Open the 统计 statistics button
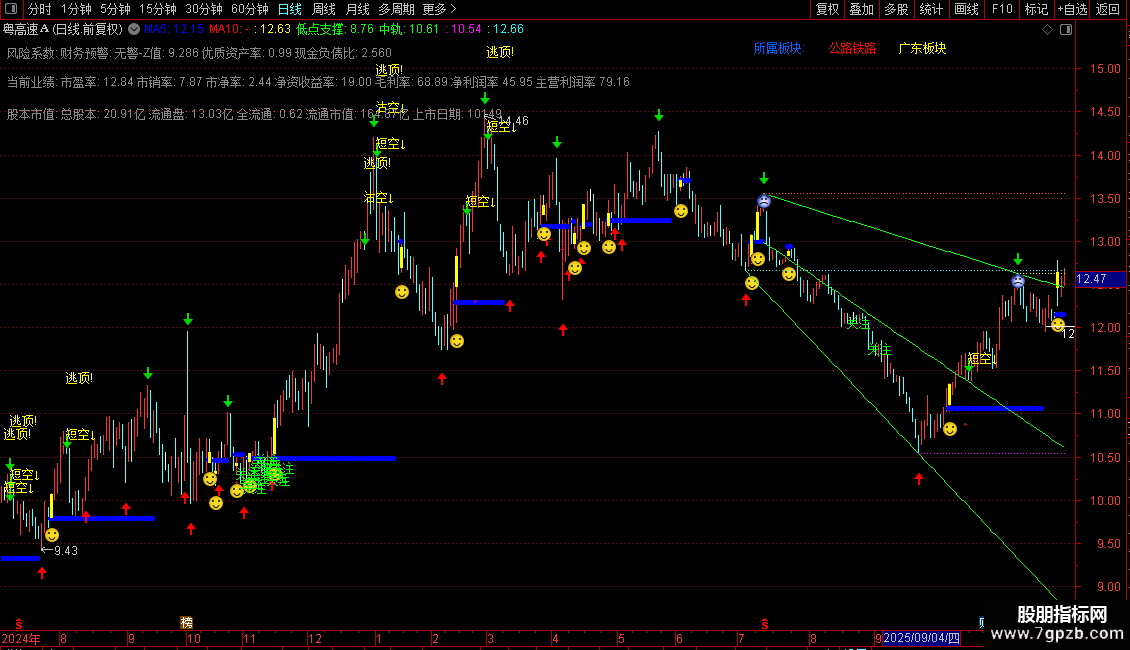 pyautogui.click(x=931, y=9)
